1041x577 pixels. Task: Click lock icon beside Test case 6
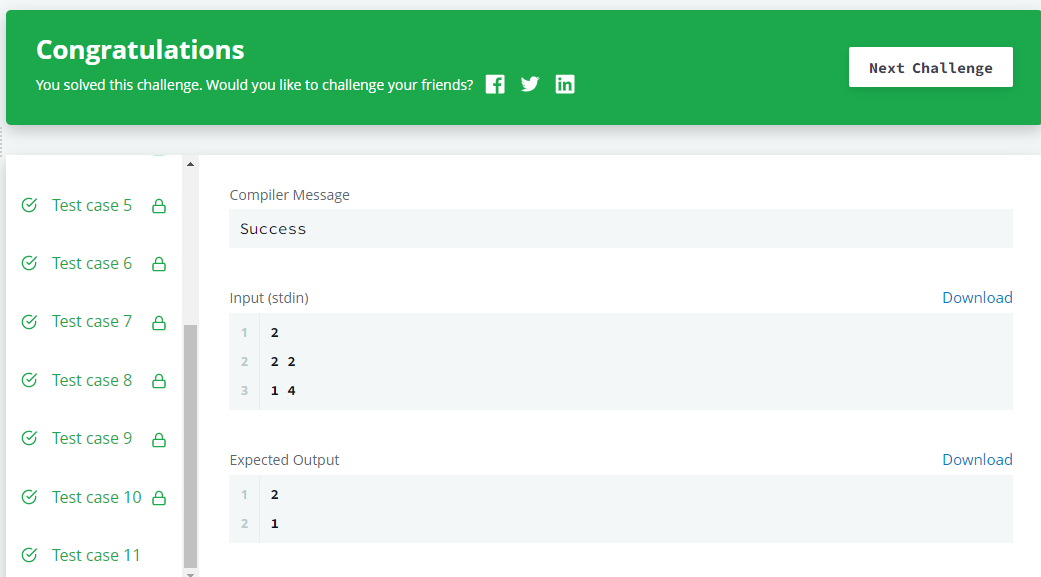159,264
